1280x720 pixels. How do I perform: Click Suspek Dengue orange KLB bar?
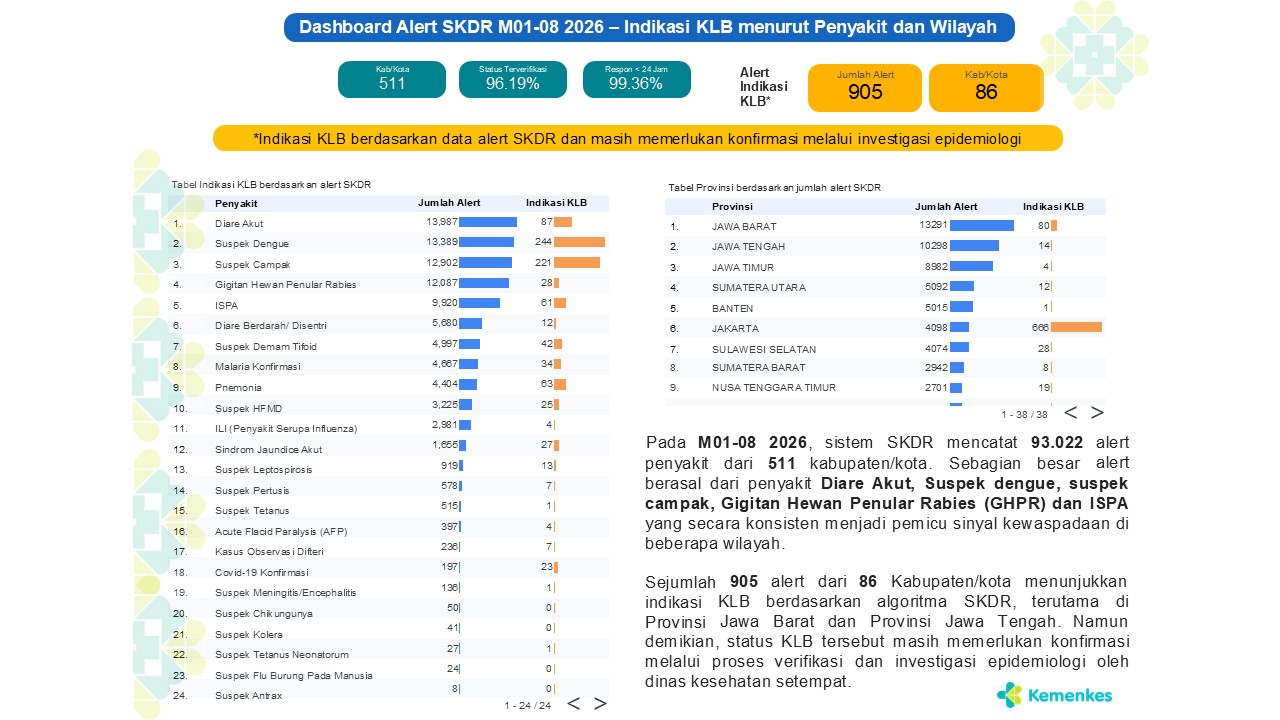click(579, 243)
